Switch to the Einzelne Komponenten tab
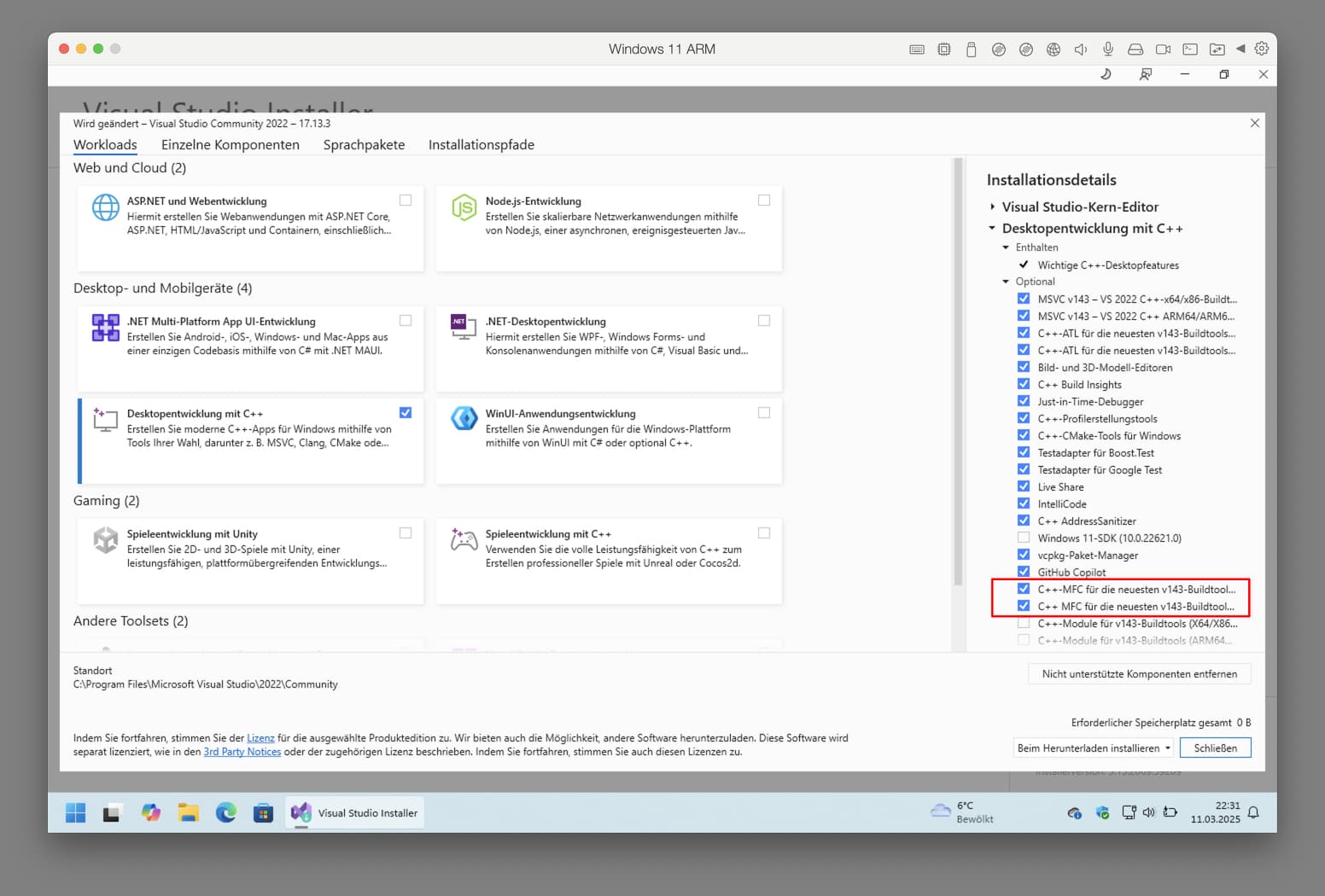 [x=231, y=145]
